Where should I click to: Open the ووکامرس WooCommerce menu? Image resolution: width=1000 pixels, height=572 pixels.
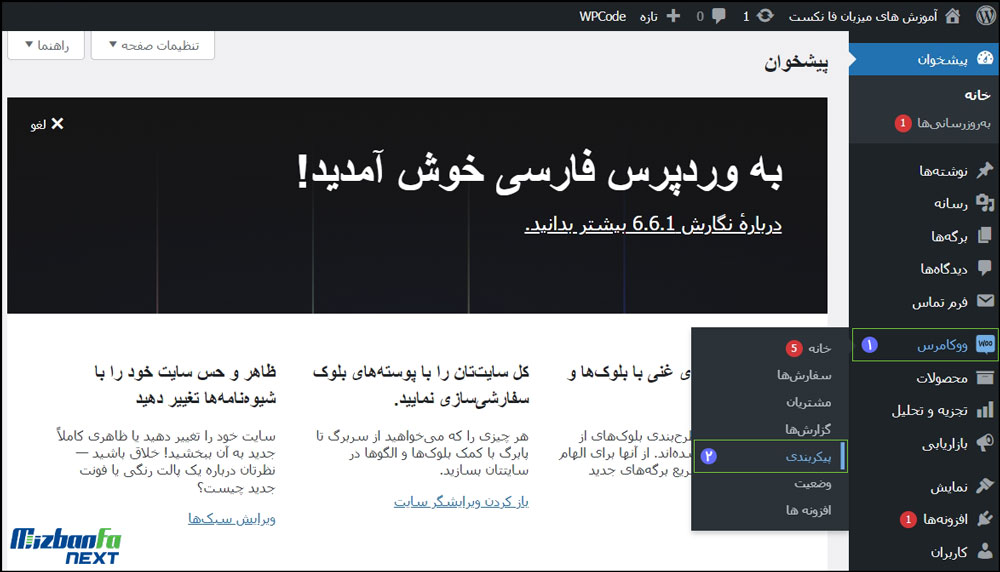point(925,344)
